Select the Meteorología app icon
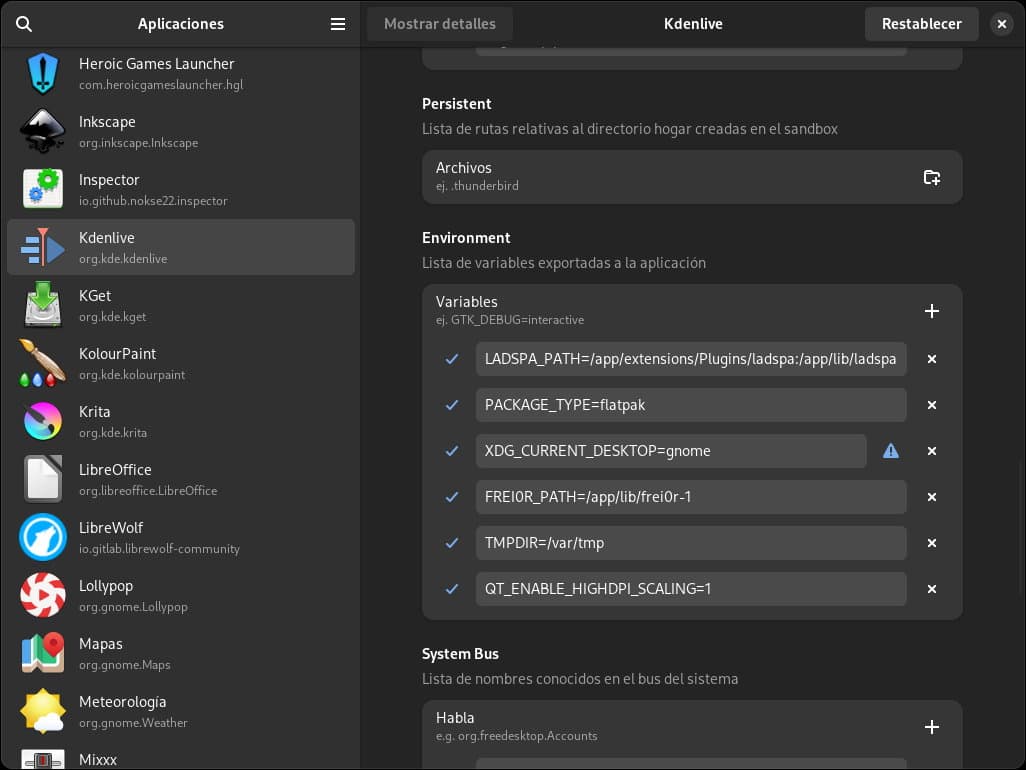Image resolution: width=1026 pixels, height=770 pixels. point(43,710)
